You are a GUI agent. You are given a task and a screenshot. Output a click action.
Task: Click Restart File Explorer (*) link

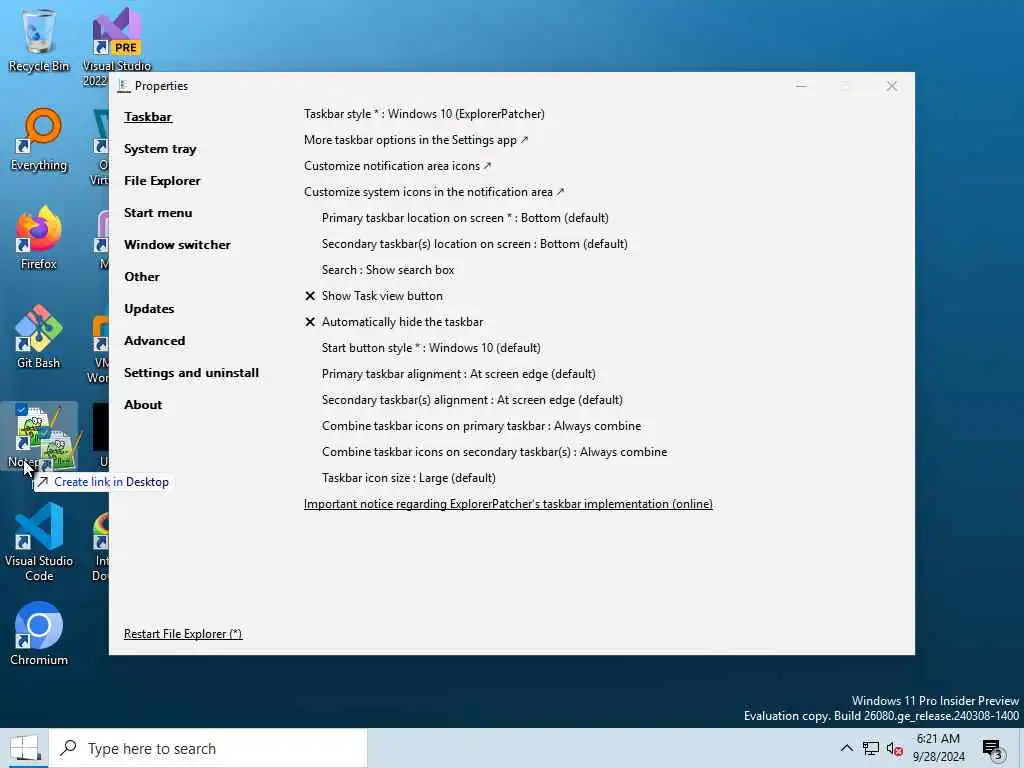(183, 634)
